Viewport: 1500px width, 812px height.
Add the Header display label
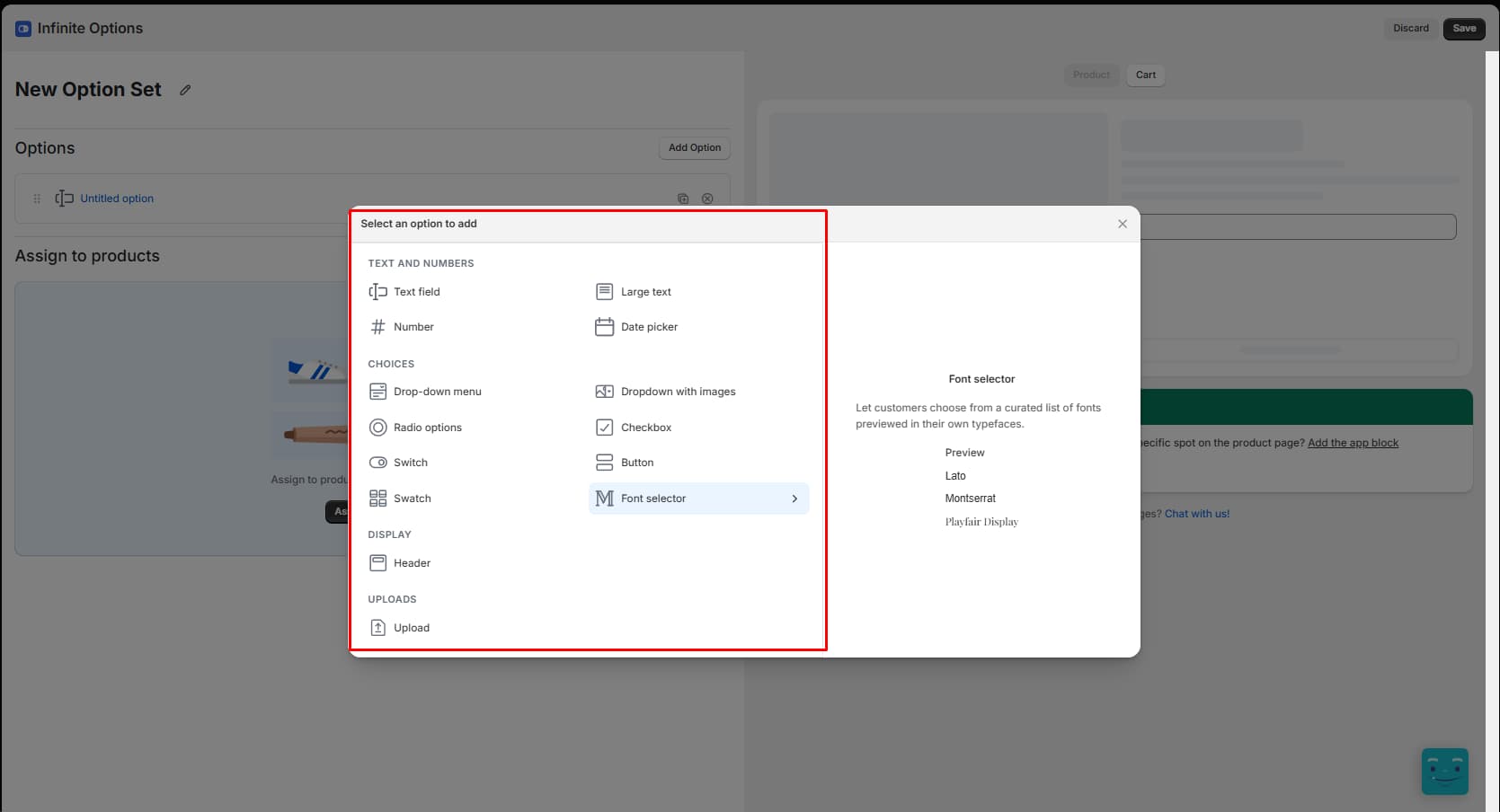coord(413,563)
